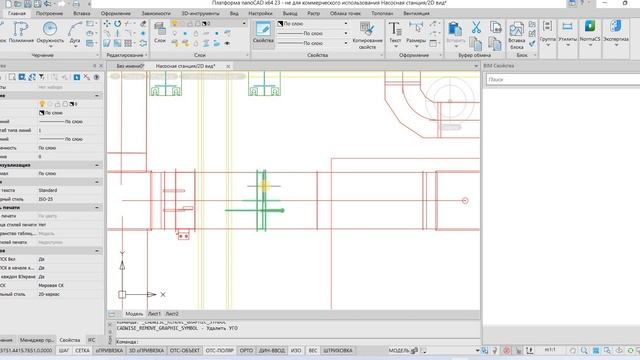Image resolution: width=640 pixels, height=360 pixels.
Task: Open the Экспертиза tool
Action: pyautogui.click(x=616, y=33)
